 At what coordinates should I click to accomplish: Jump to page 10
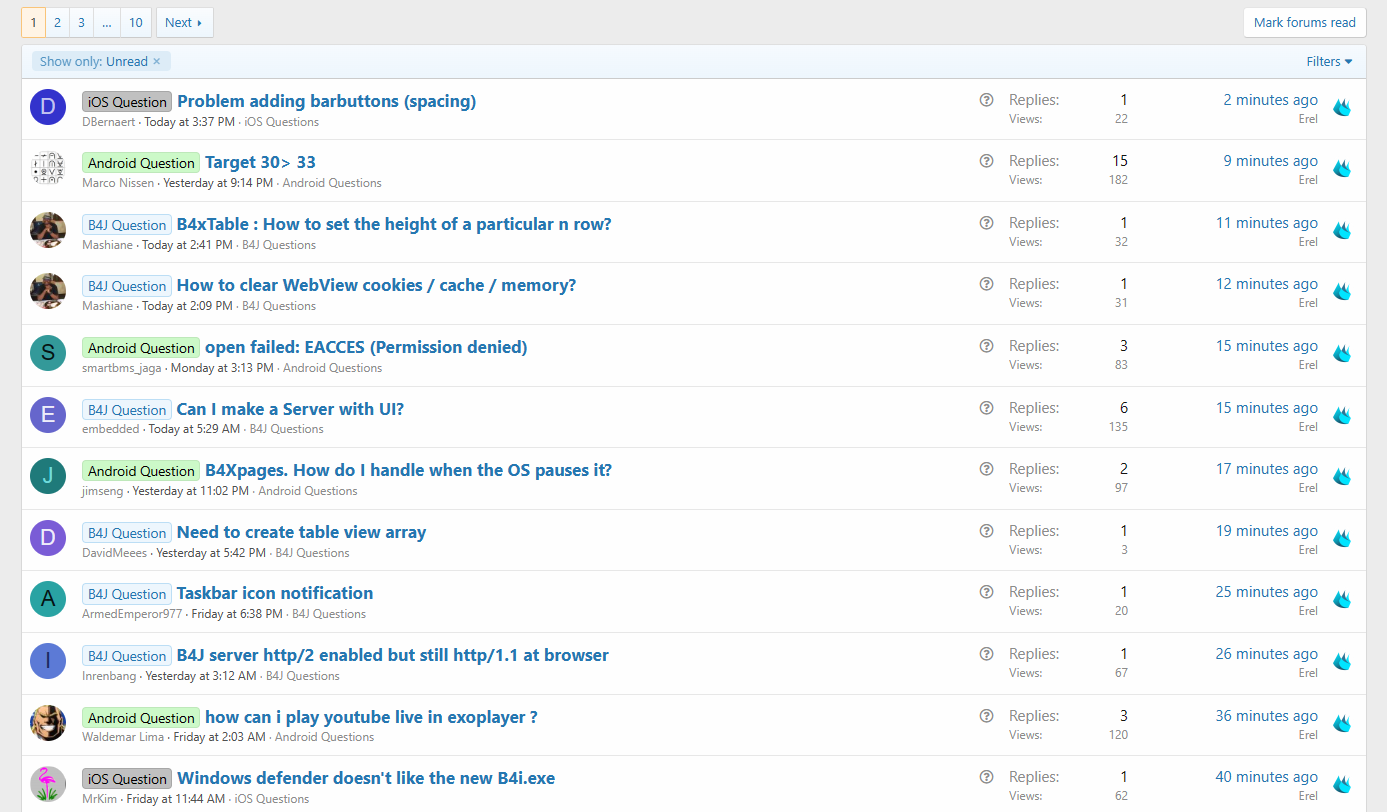pos(135,22)
